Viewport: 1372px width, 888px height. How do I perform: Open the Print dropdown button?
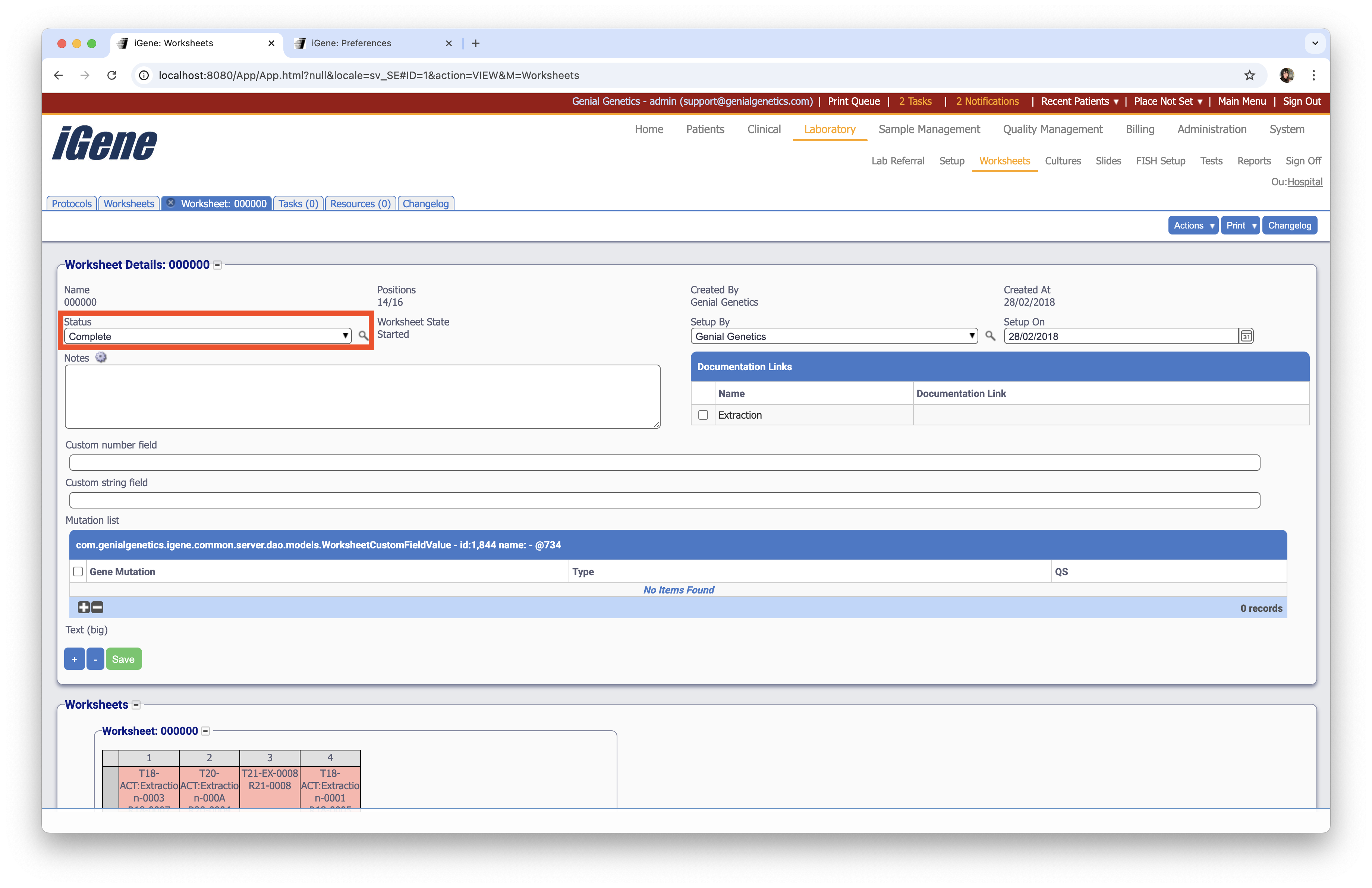tap(1240, 225)
